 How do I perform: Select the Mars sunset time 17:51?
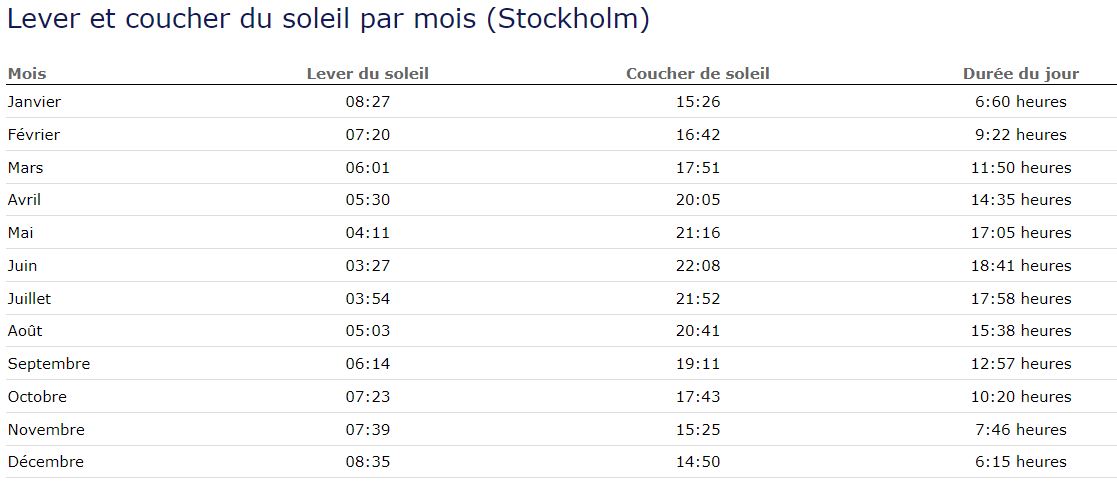click(x=697, y=168)
